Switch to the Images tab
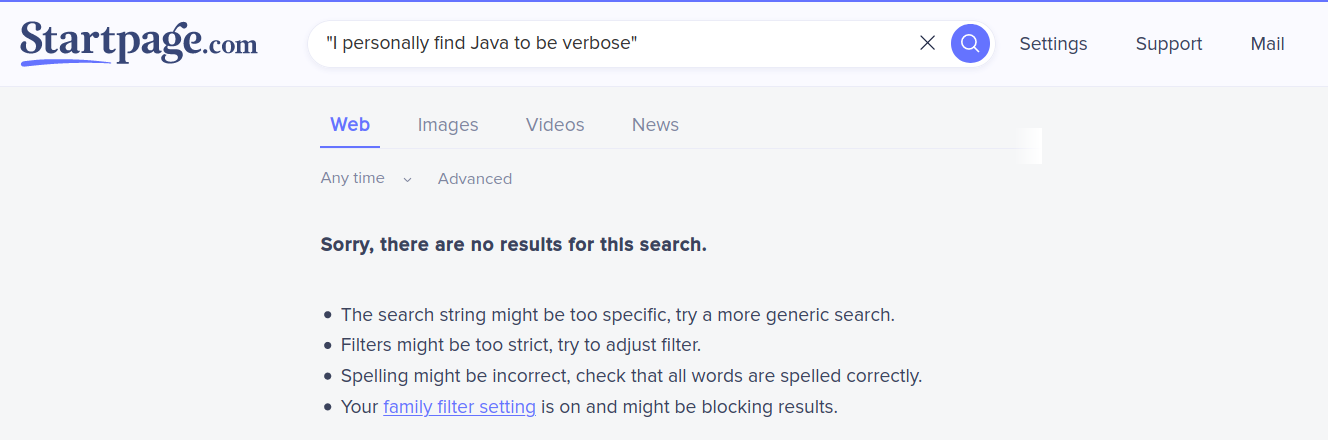Image resolution: width=1328 pixels, height=440 pixels. click(x=448, y=125)
